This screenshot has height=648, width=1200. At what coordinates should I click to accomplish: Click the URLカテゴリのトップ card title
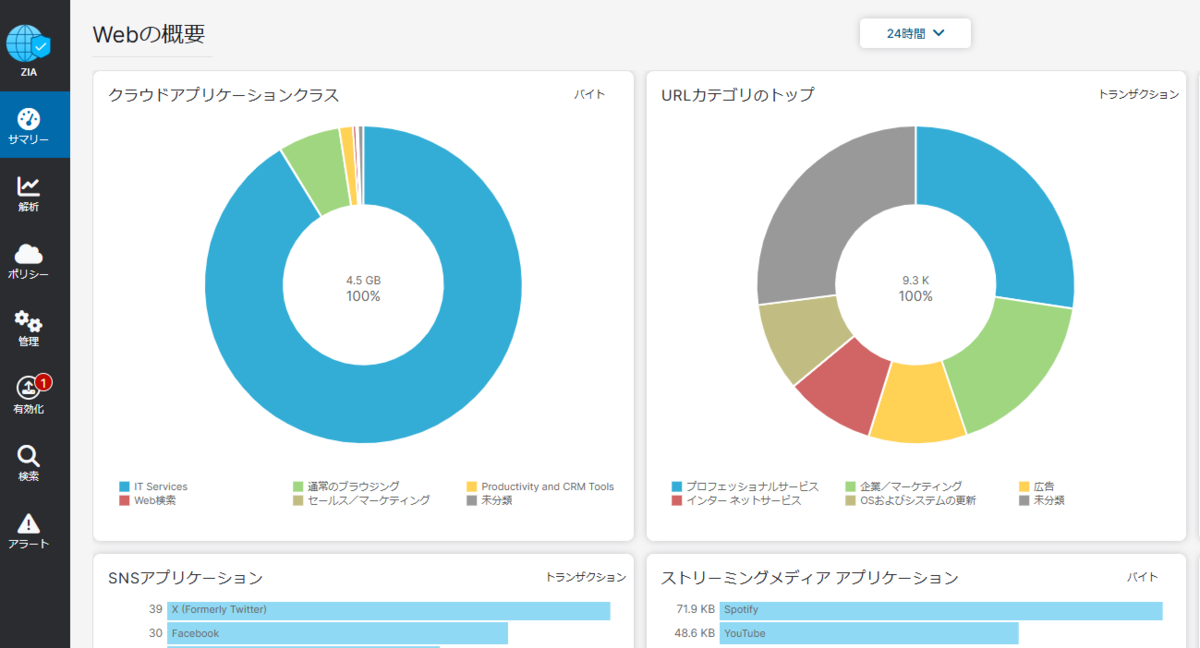pyautogui.click(x=738, y=96)
